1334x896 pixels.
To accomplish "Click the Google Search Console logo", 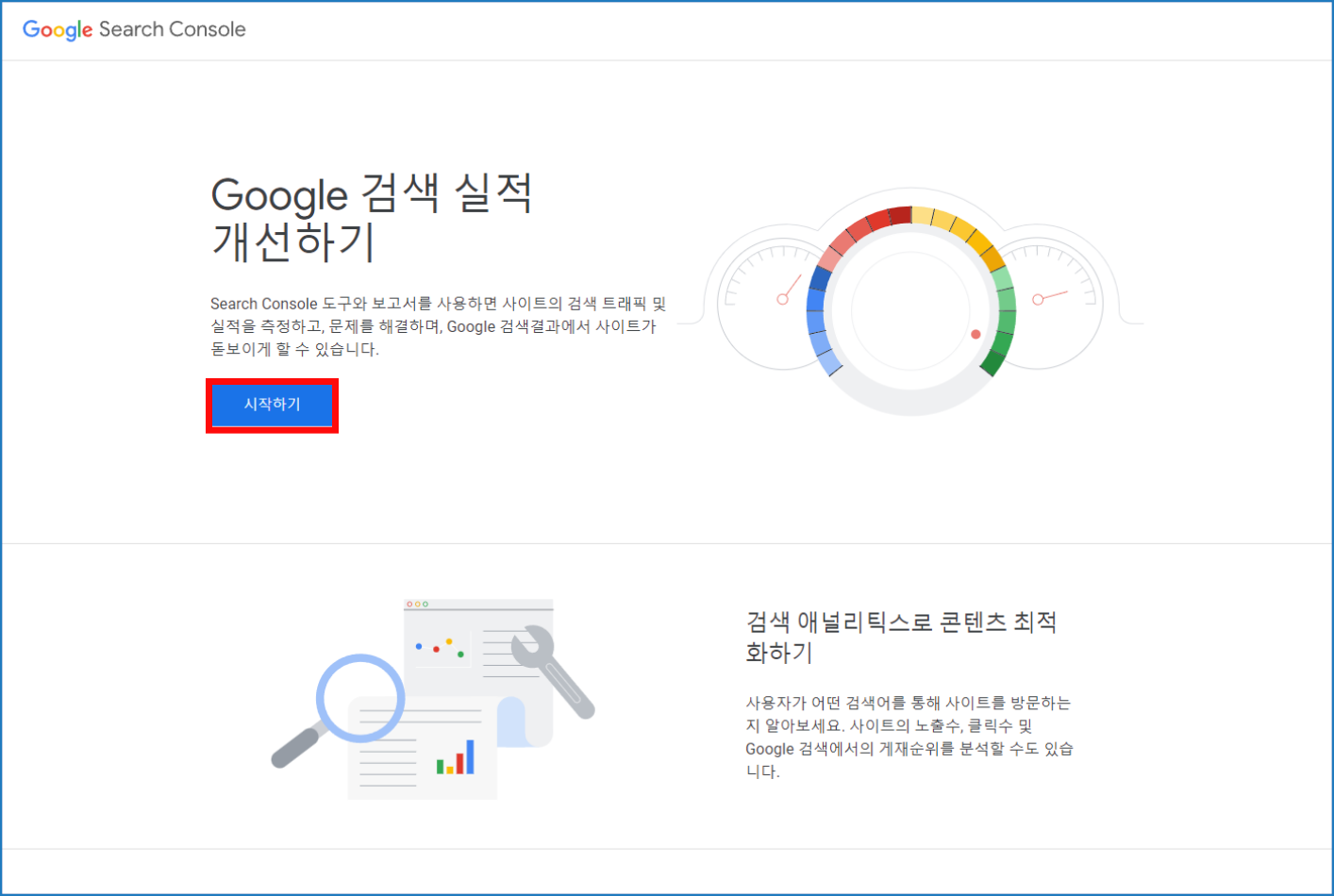I will click(x=134, y=29).
